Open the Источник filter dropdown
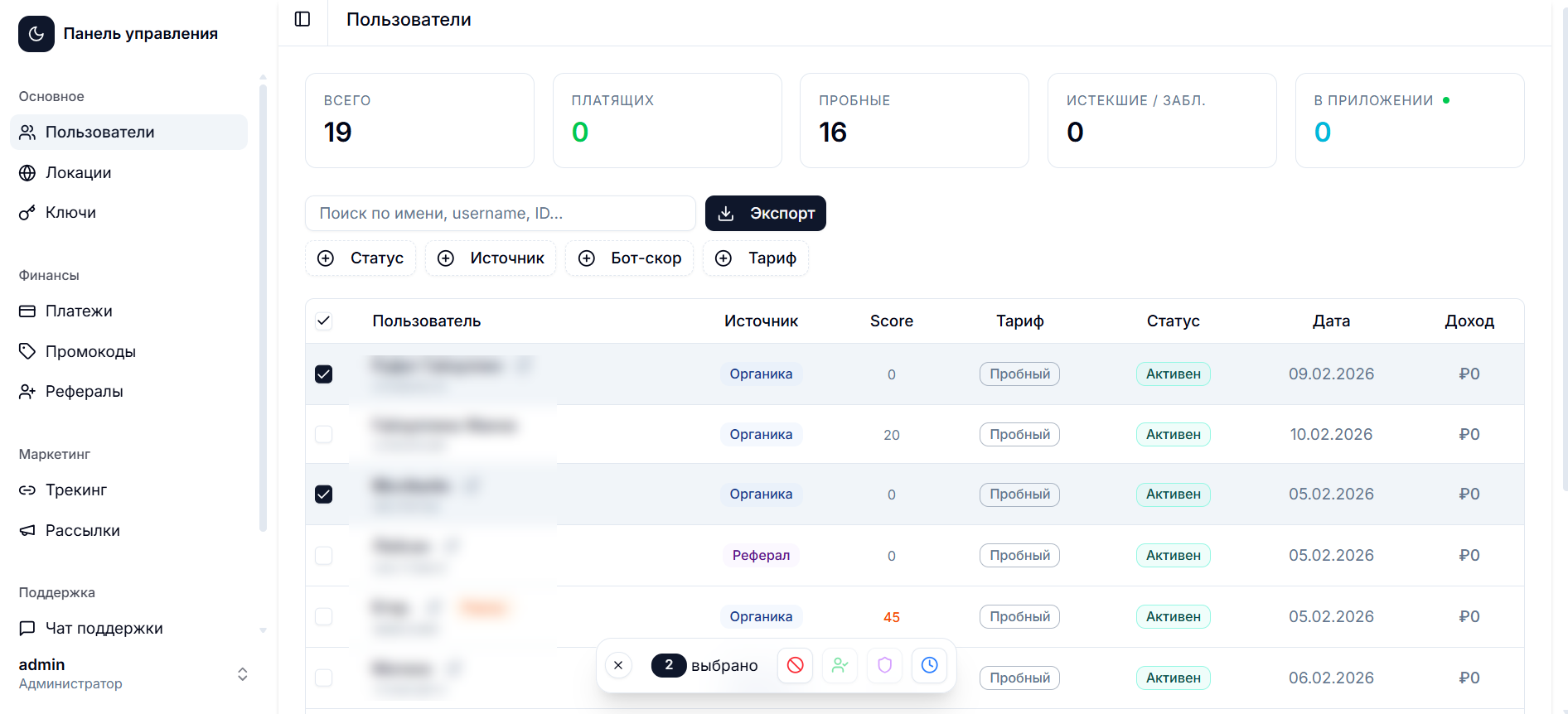The height and width of the screenshot is (714, 1568). [x=491, y=258]
